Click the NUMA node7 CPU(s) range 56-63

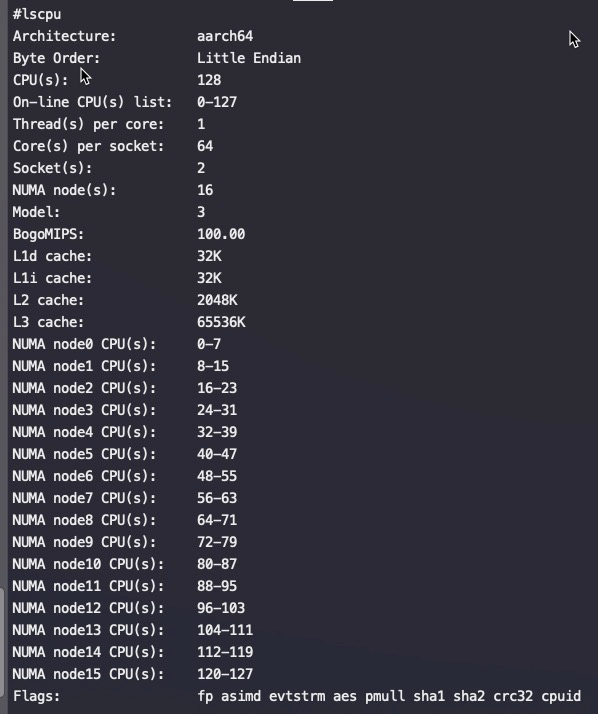tap(217, 498)
